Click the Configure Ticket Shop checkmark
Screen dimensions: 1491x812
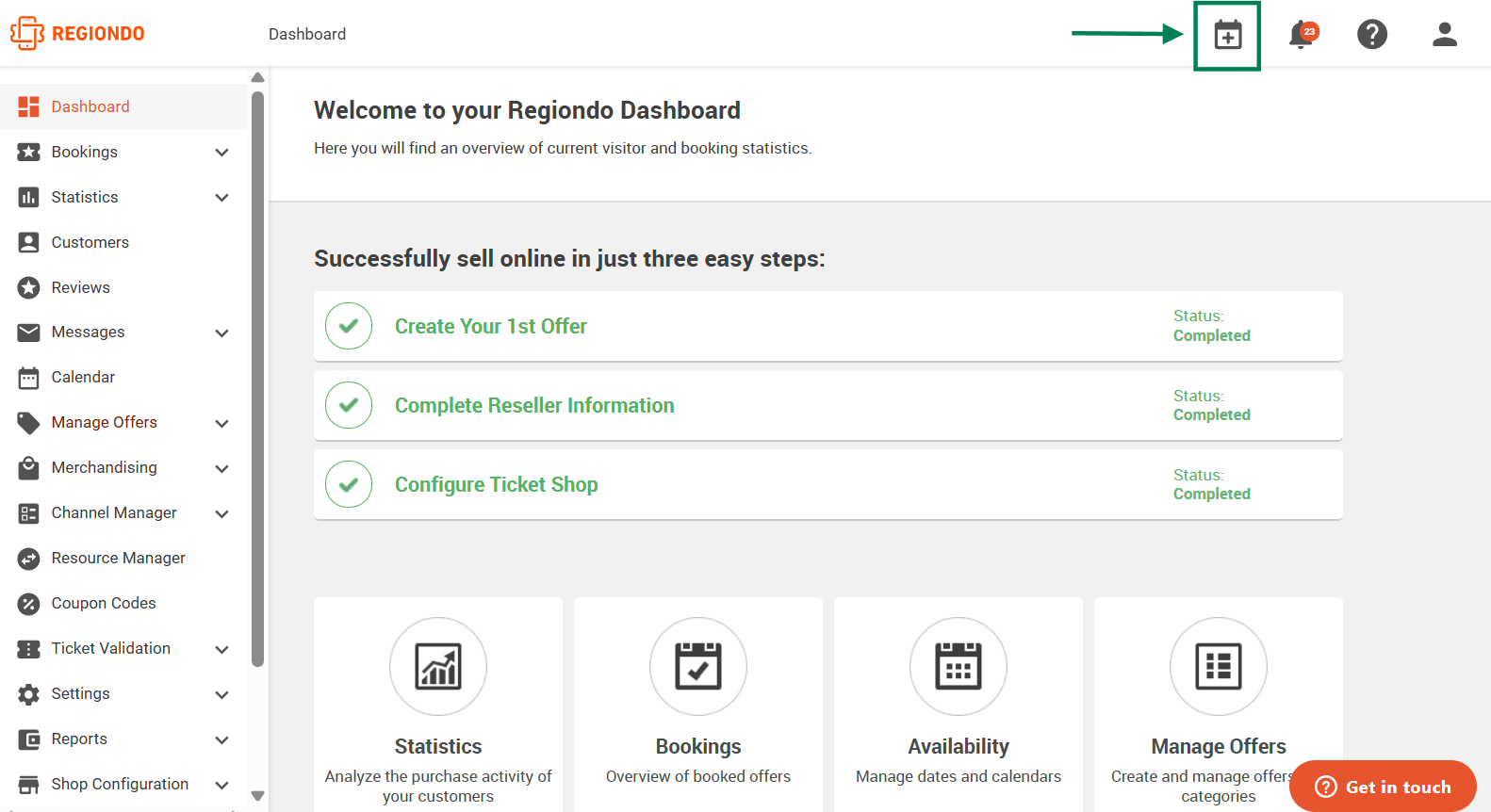(349, 484)
